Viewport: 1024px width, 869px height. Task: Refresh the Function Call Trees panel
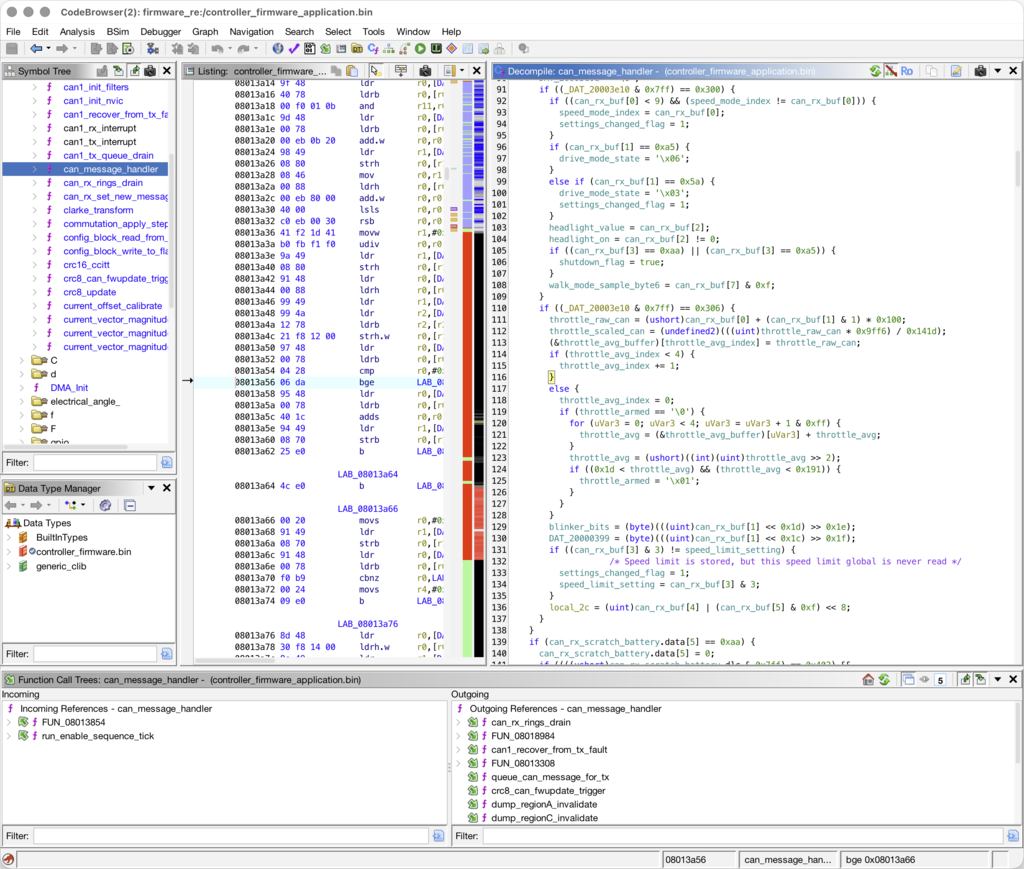tap(884, 680)
